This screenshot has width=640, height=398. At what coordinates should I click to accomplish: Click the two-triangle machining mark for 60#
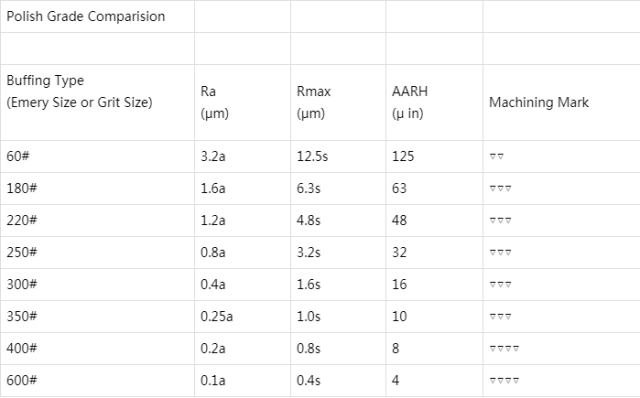(497, 156)
